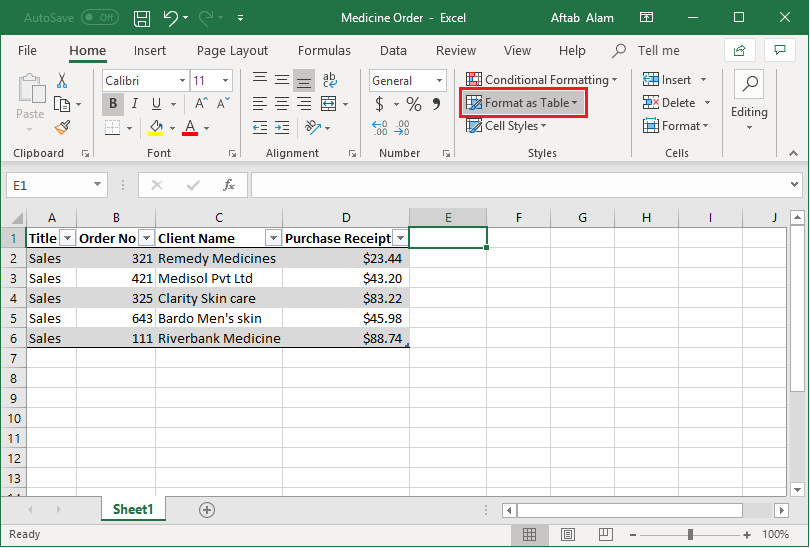Open Cell Styles gallery
Viewport: 810px width, 548px height.
point(506,126)
